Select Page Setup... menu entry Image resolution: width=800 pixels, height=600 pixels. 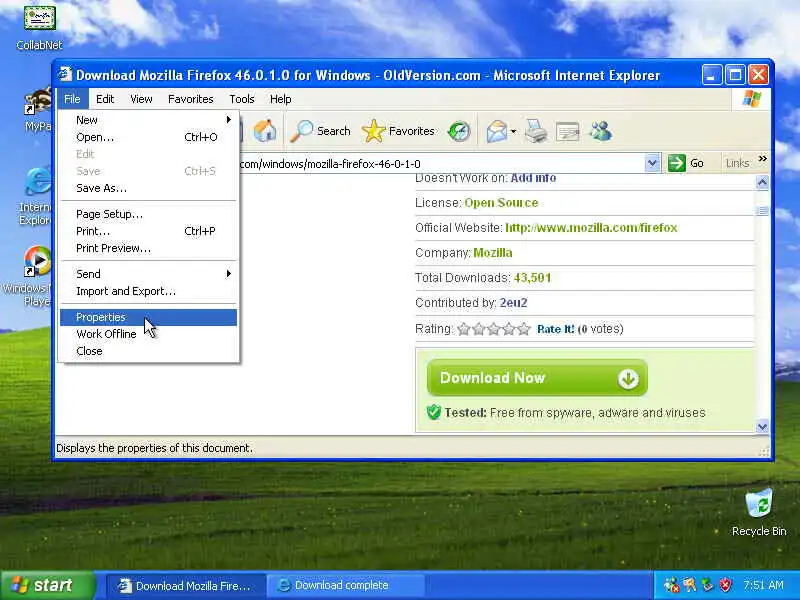[148, 214]
